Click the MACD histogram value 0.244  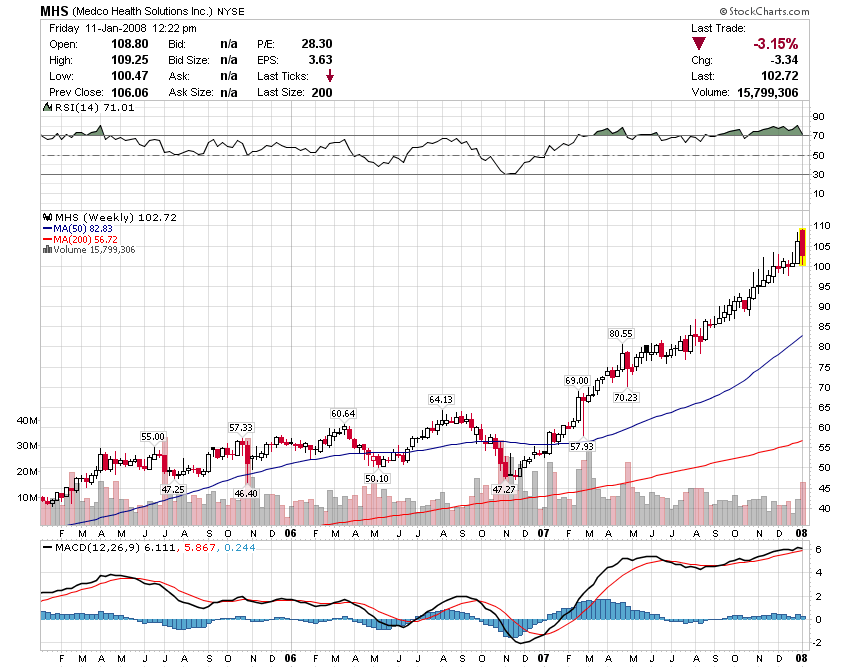pyautogui.click(x=240, y=548)
